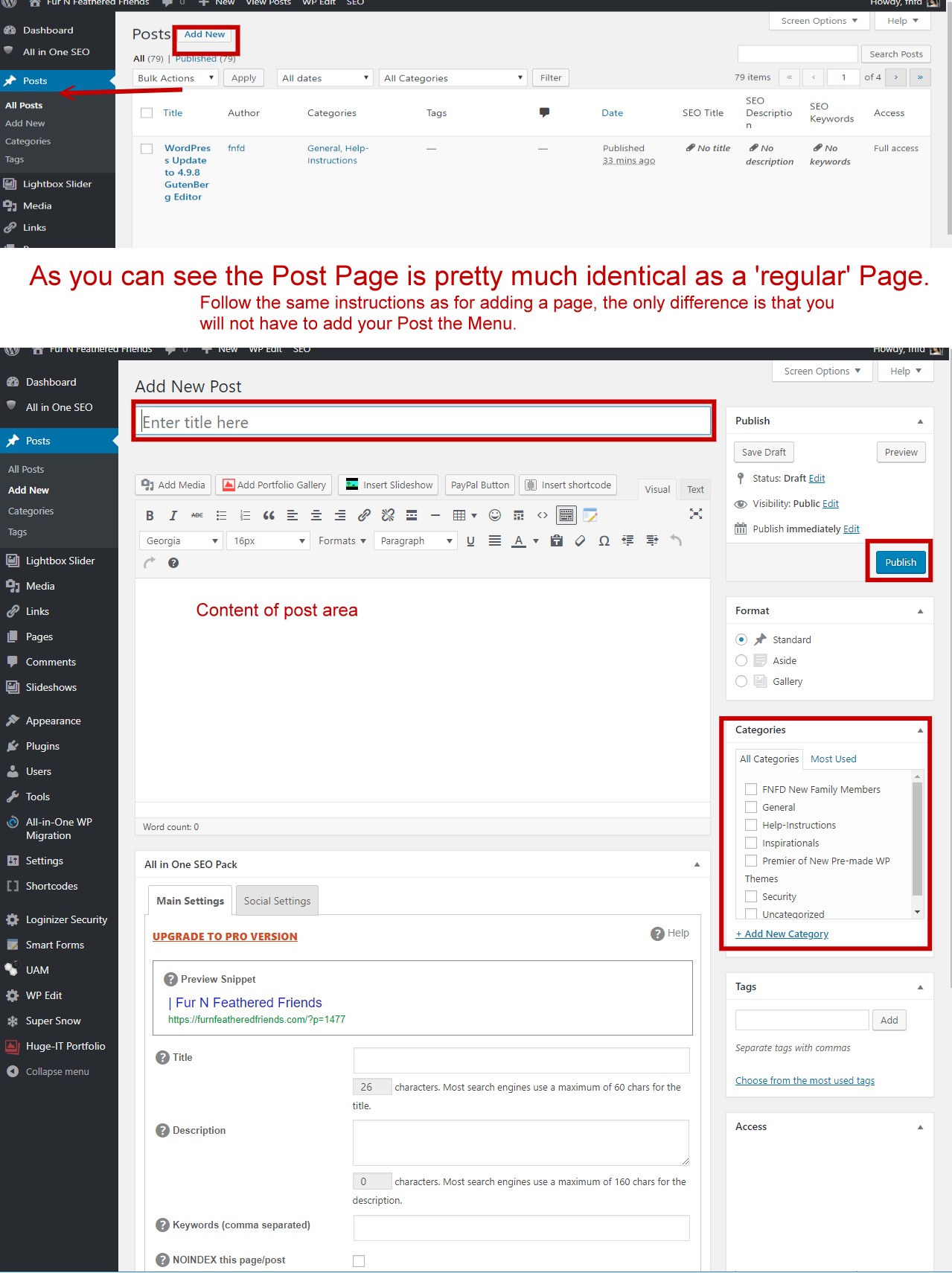Undo the last edit
The image size is (952, 1273).
point(676,540)
